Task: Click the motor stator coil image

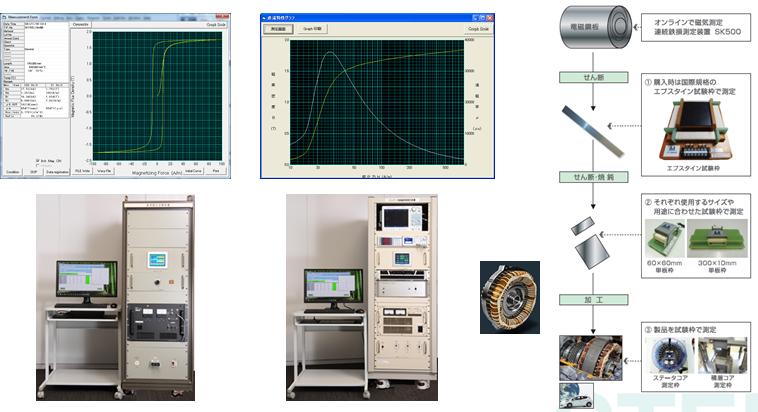Action: coord(510,297)
